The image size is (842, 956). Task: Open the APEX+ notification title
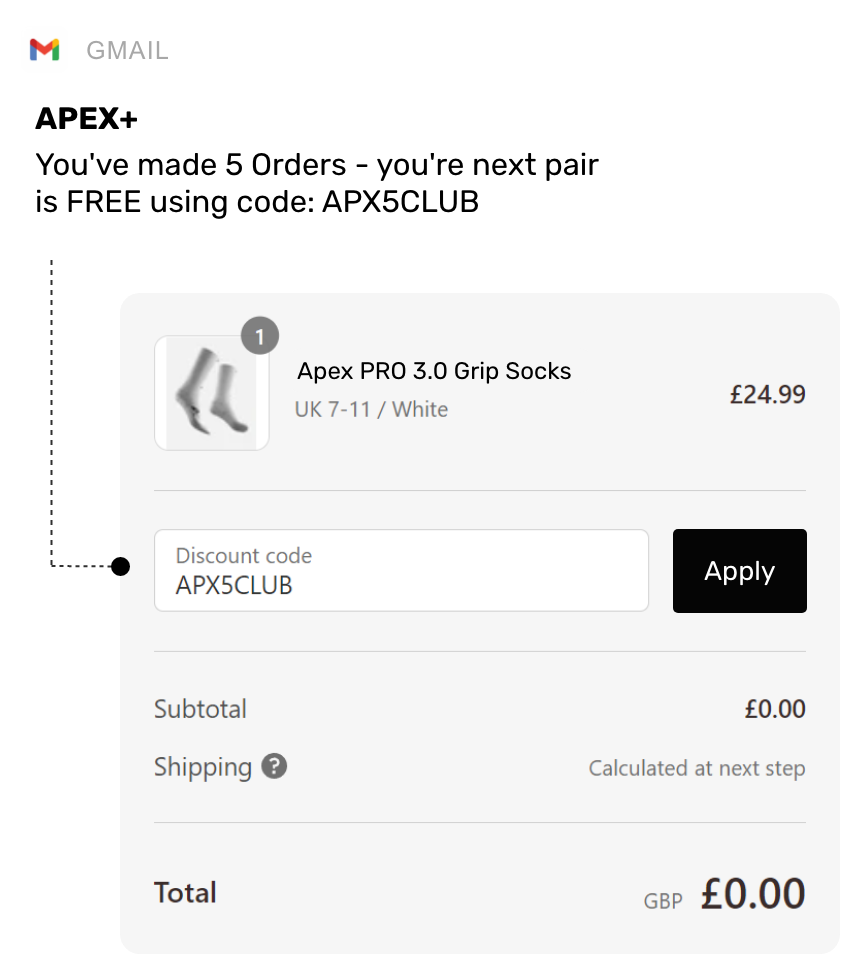tap(86, 119)
